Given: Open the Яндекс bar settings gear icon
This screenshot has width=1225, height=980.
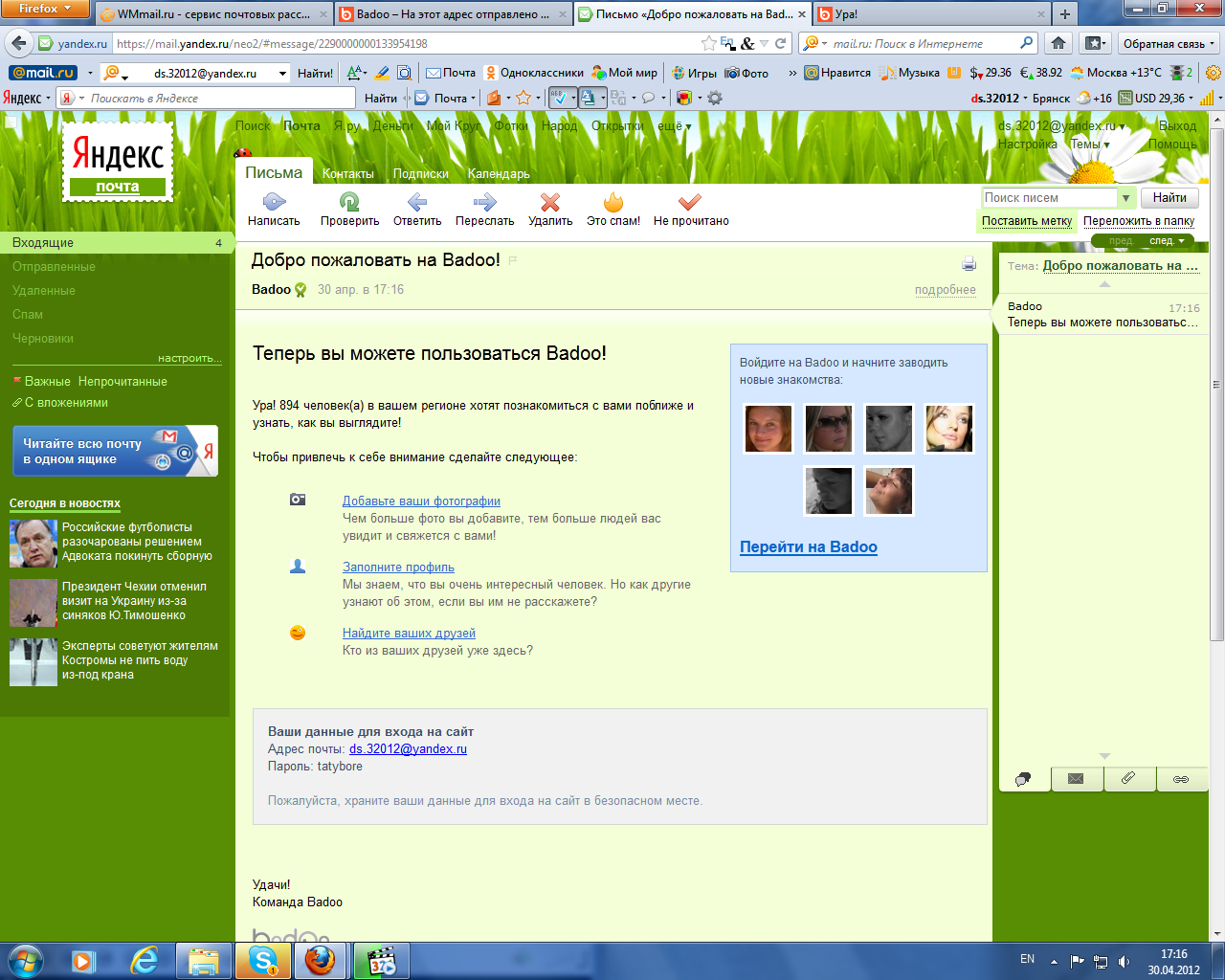Looking at the screenshot, I should 715,98.
